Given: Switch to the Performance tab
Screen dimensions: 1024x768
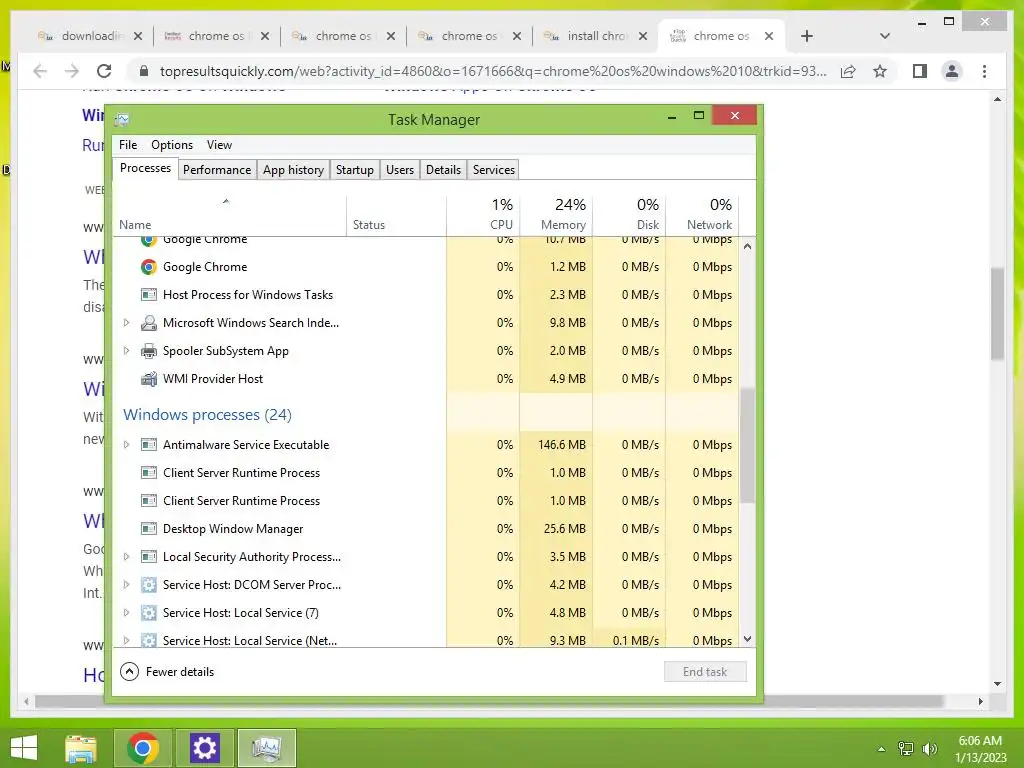Looking at the screenshot, I should [217, 170].
